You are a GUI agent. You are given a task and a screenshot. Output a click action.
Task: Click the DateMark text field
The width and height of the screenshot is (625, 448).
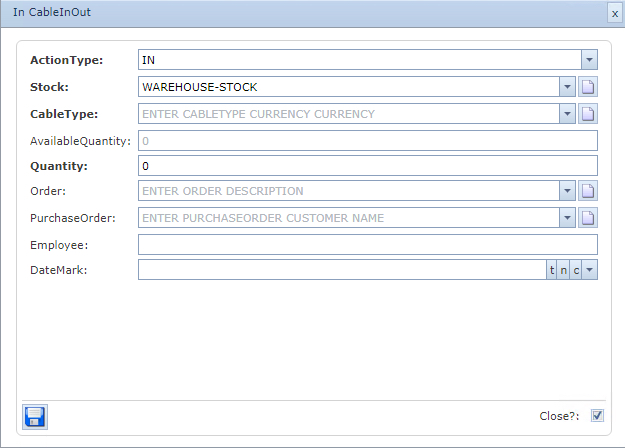[x=340, y=270]
